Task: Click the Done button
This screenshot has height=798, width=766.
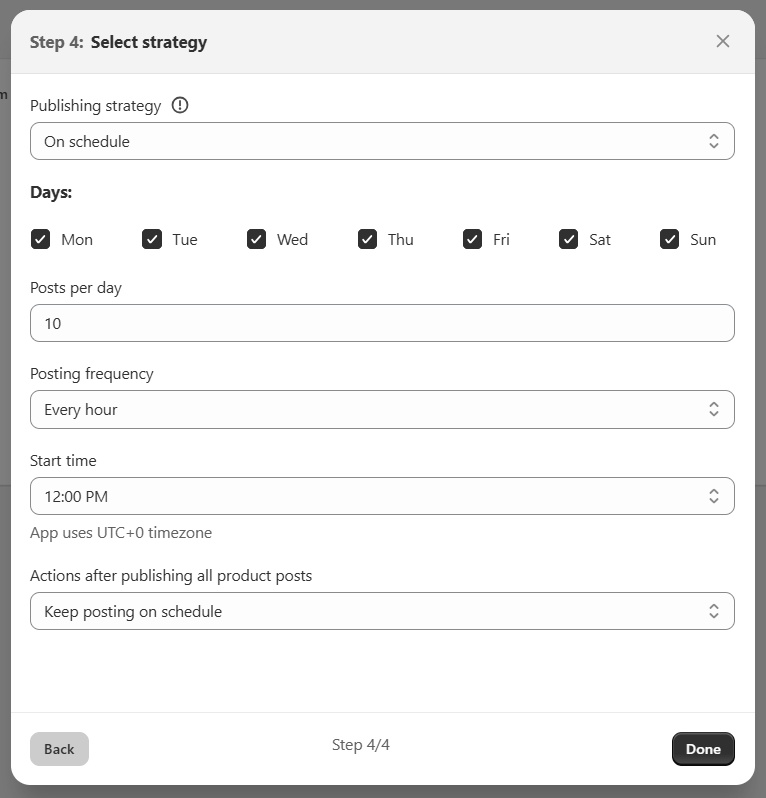Action: pyautogui.click(x=703, y=749)
